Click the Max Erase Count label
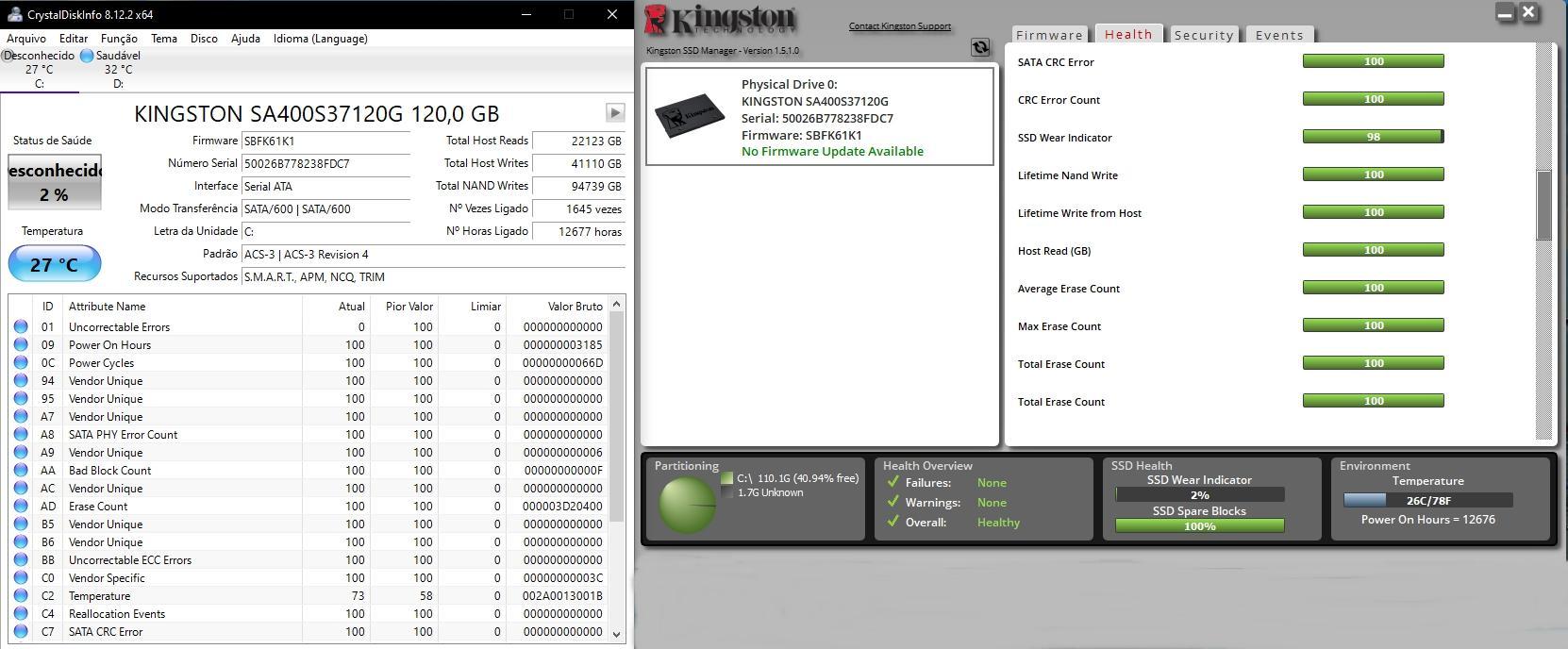Viewport: 1568px width, 649px height. tap(1059, 326)
